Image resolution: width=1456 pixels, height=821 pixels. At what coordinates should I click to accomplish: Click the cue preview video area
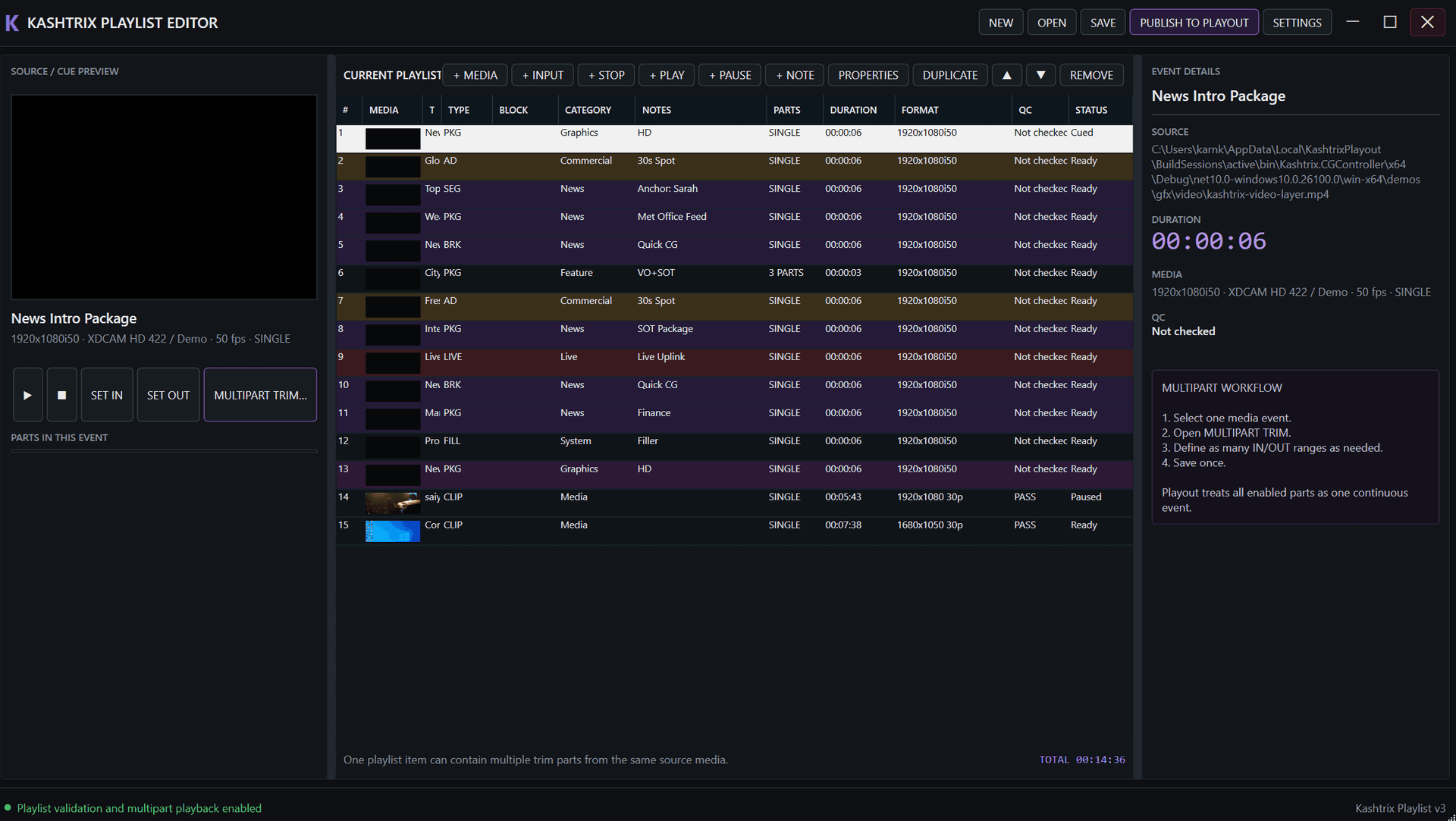[164, 197]
